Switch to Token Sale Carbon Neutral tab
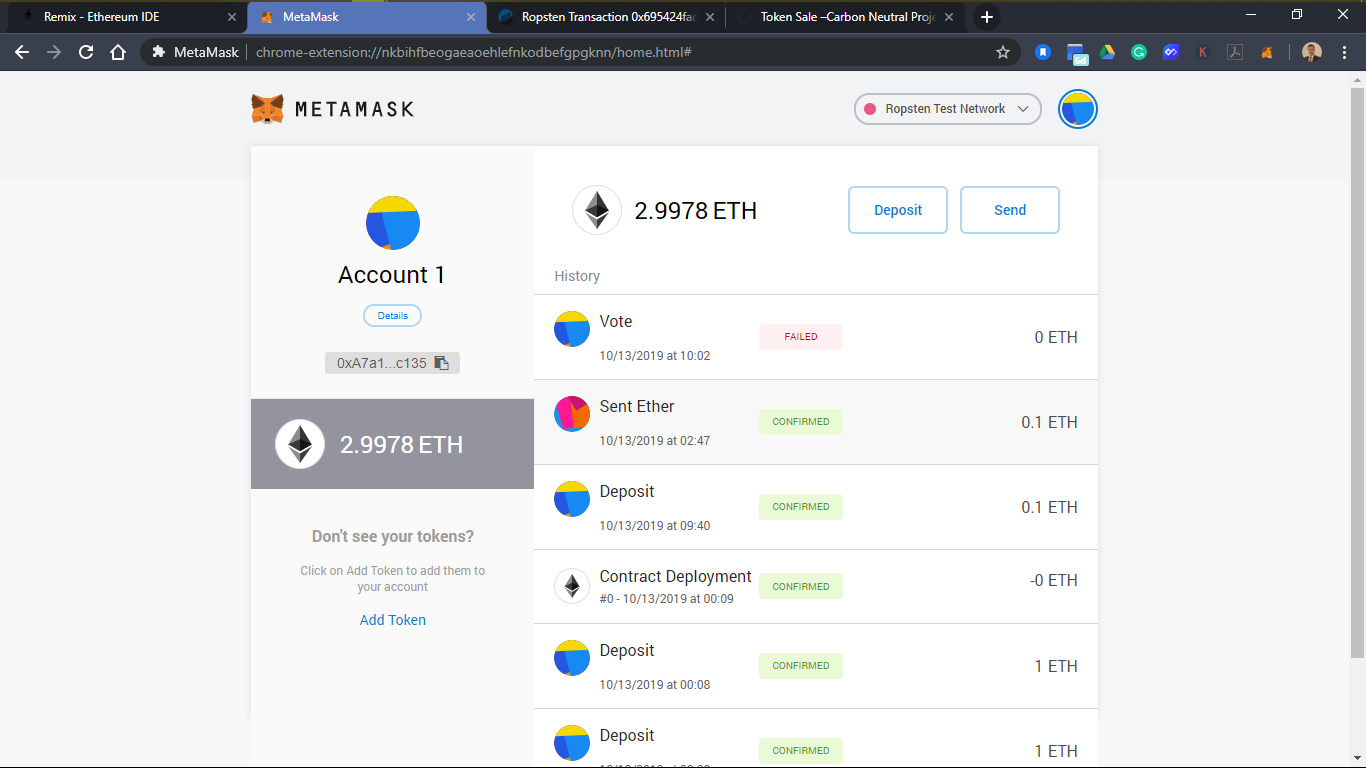1366x768 pixels. 845,17
